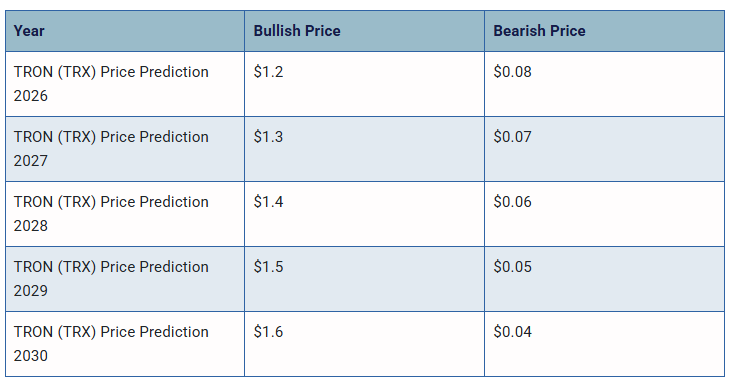Click the Bullish Price column header
The height and width of the screenshot is (383, 734).
(x=364, y=31)
